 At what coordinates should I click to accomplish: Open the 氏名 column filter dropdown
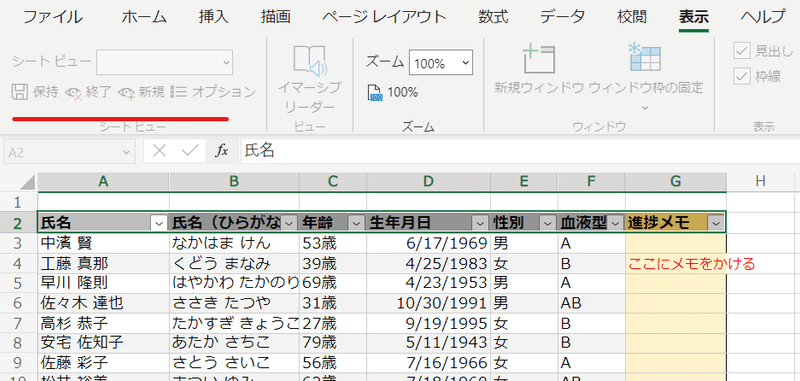point(159,223)
